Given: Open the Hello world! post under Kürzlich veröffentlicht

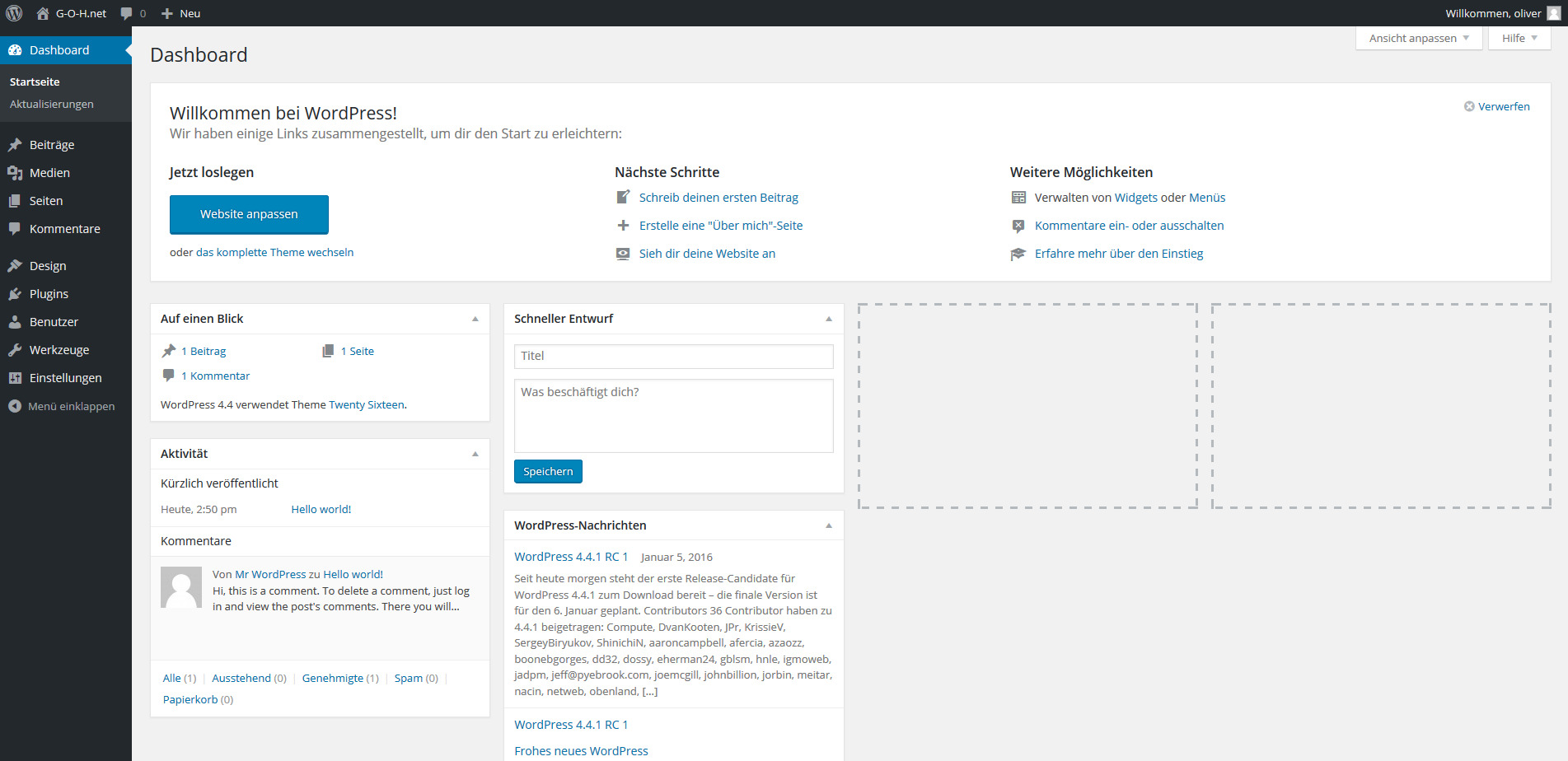Looking at the screenshot, I should coord(321,509).
